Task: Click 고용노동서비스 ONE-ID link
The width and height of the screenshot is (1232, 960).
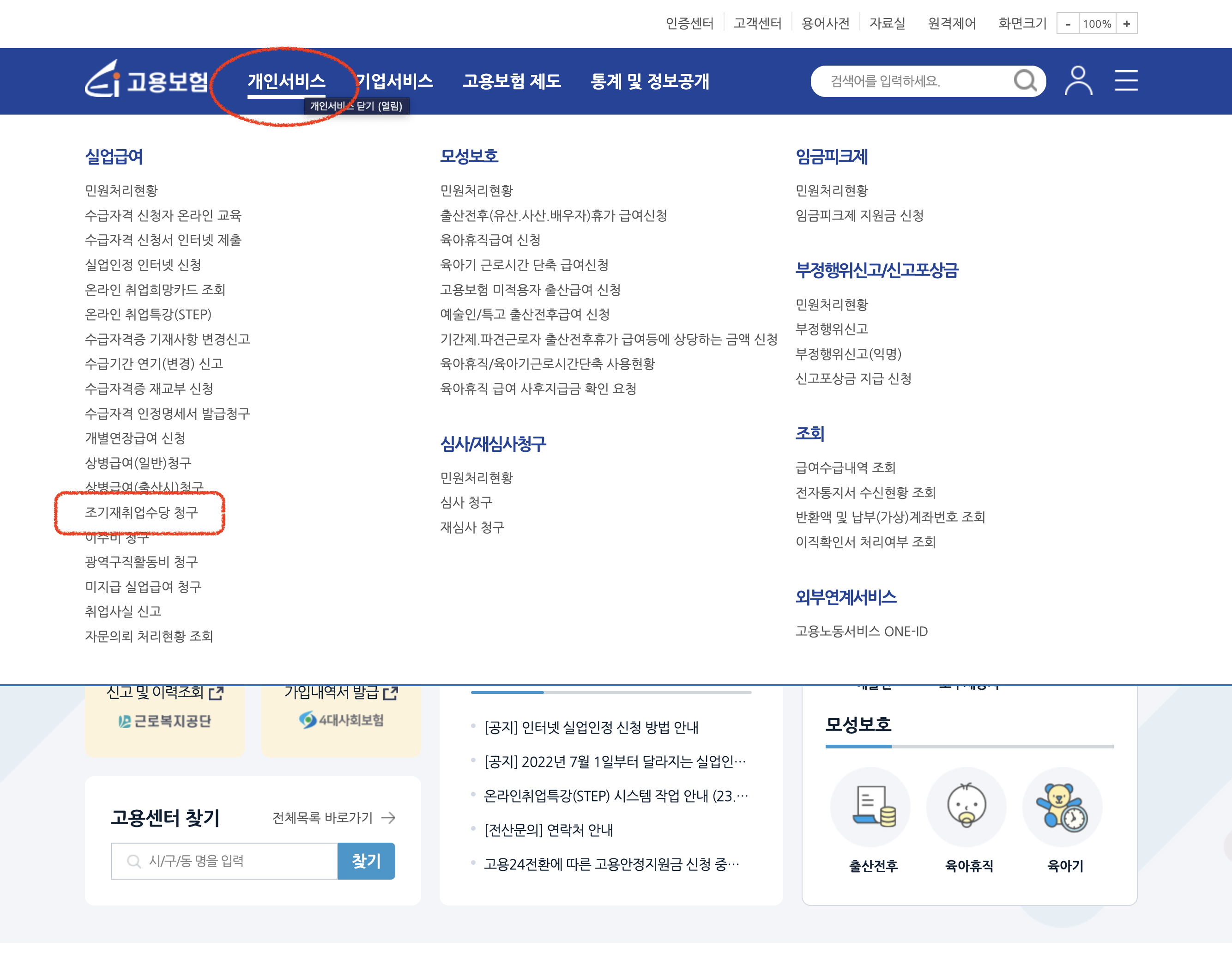Action: pyautogui.click(x=862, y=631)
